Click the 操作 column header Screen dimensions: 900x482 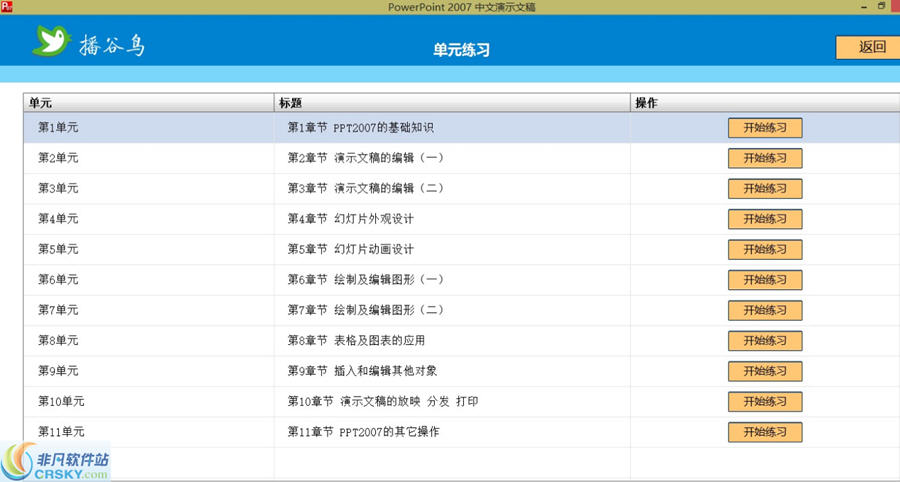click(765, 103)
